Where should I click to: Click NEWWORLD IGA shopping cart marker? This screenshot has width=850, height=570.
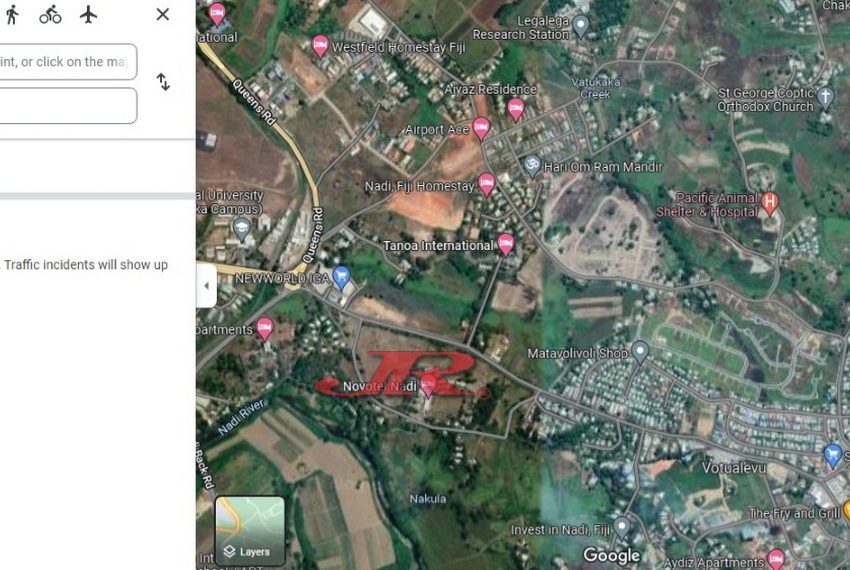coord(341,277)
